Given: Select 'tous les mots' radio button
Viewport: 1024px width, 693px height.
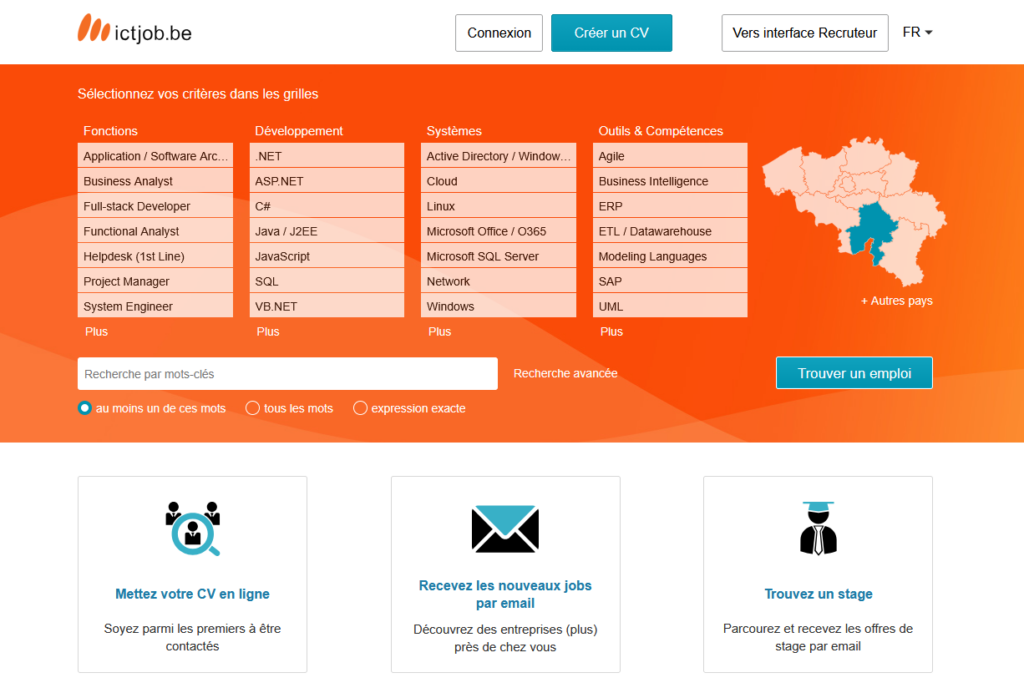Looking at the screenshot, I should 253,408.
